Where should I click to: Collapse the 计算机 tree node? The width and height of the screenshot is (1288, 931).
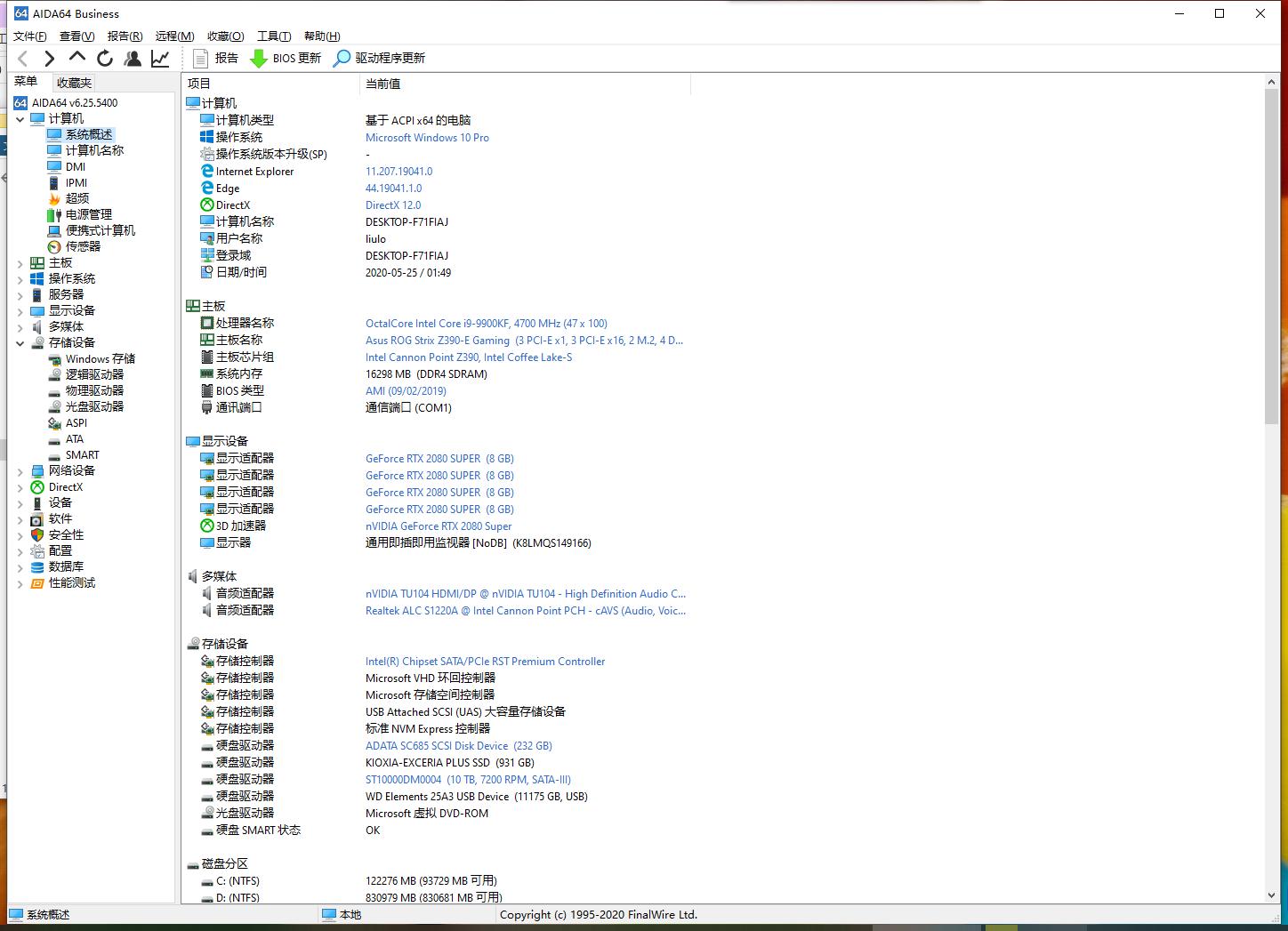(x=20, y=119)
